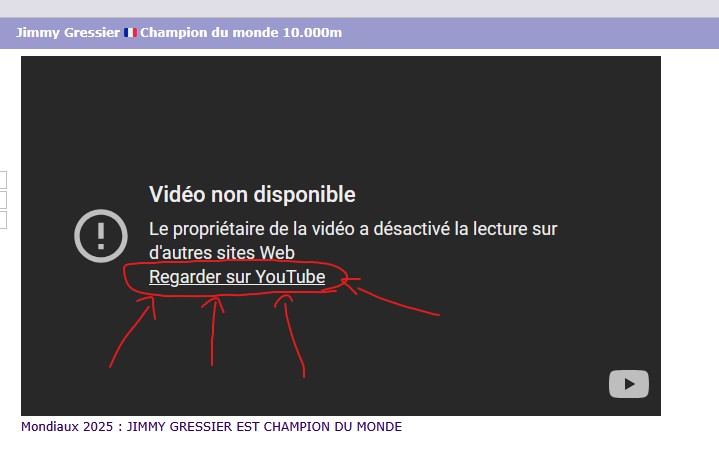This screenshot has height=472, width=719.
Task: Click the empty dark area at the top of the video player
Action: [340, 100]
